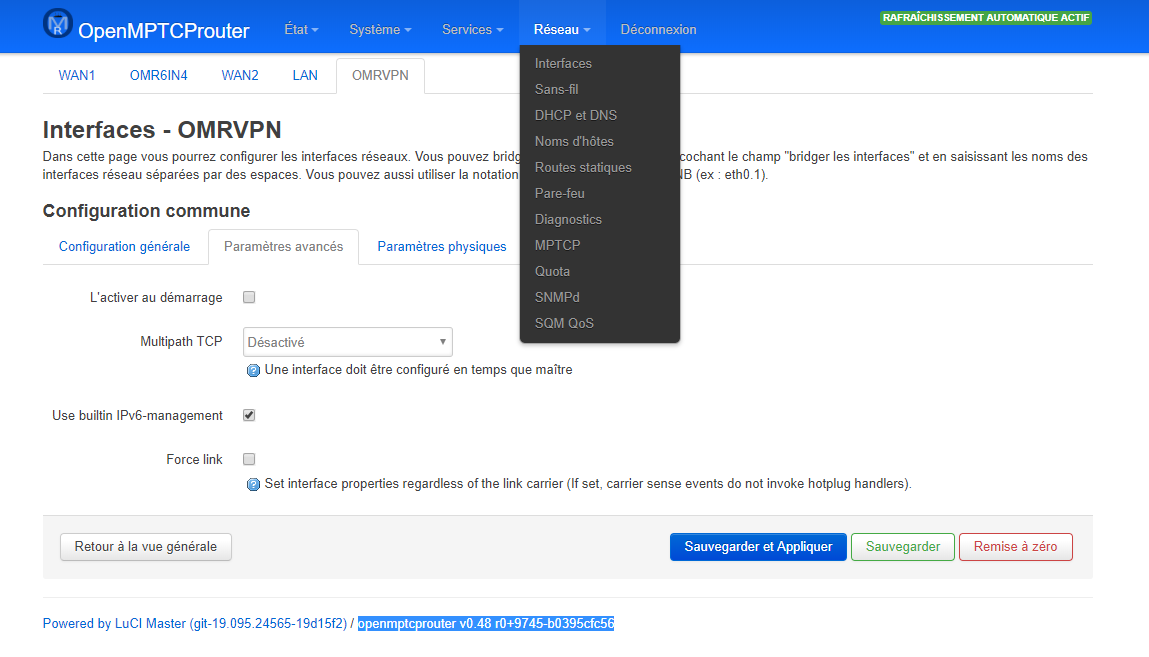Switch to the WAN2 interface tab
1149x657 pixels.
coord(239,75)
